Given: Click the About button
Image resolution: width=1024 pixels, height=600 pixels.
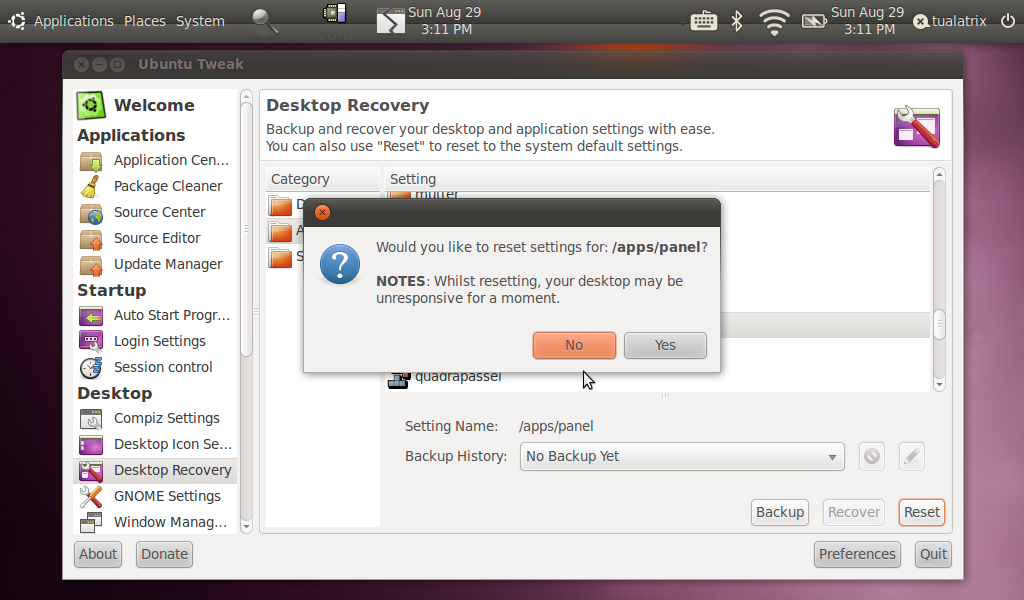Looking at the screenshot, I should pyautogui.click(x=98, y=554).
